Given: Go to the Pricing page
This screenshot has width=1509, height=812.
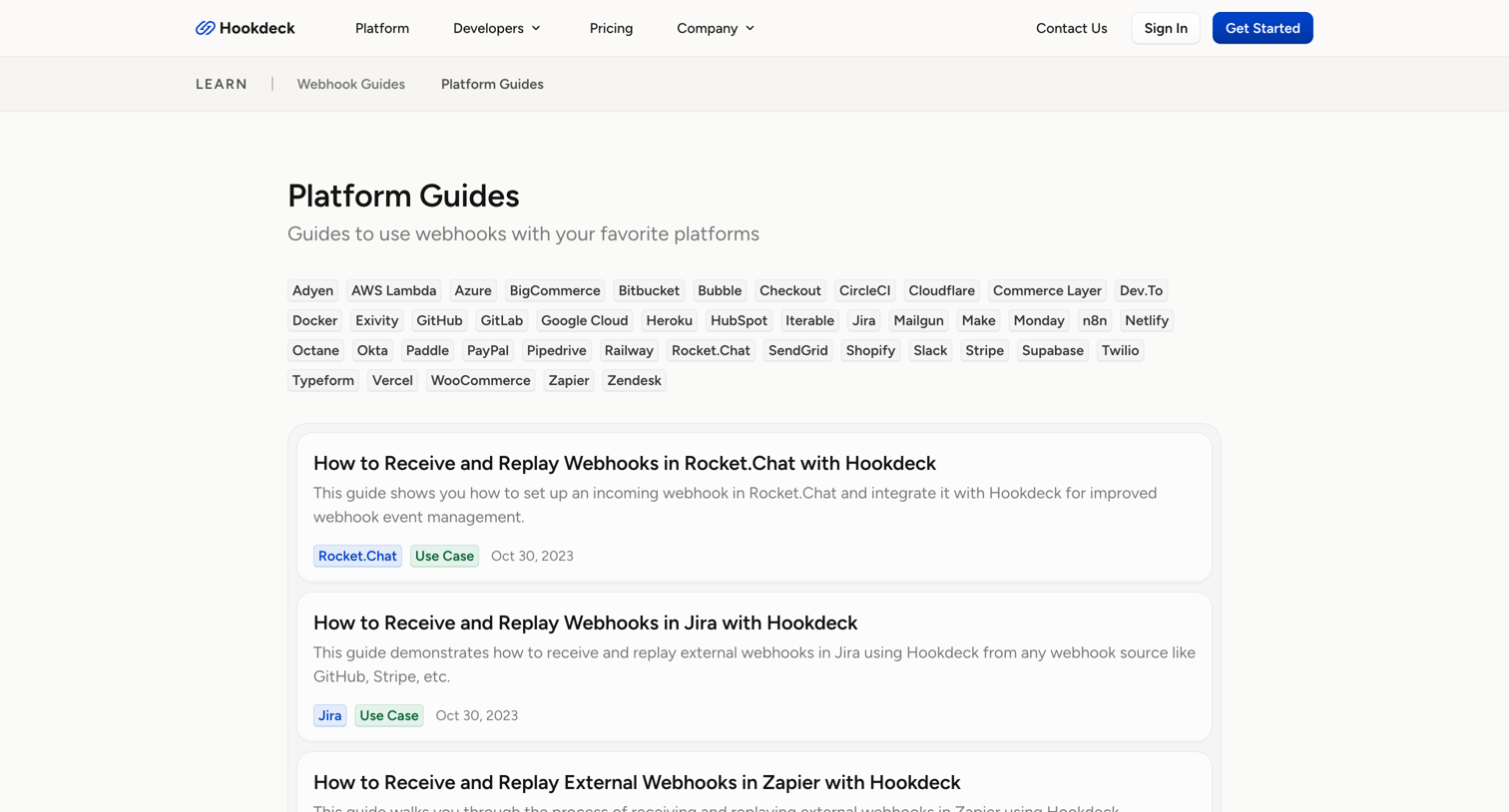Looking at the screenshot, I should [x=611, y=28].
